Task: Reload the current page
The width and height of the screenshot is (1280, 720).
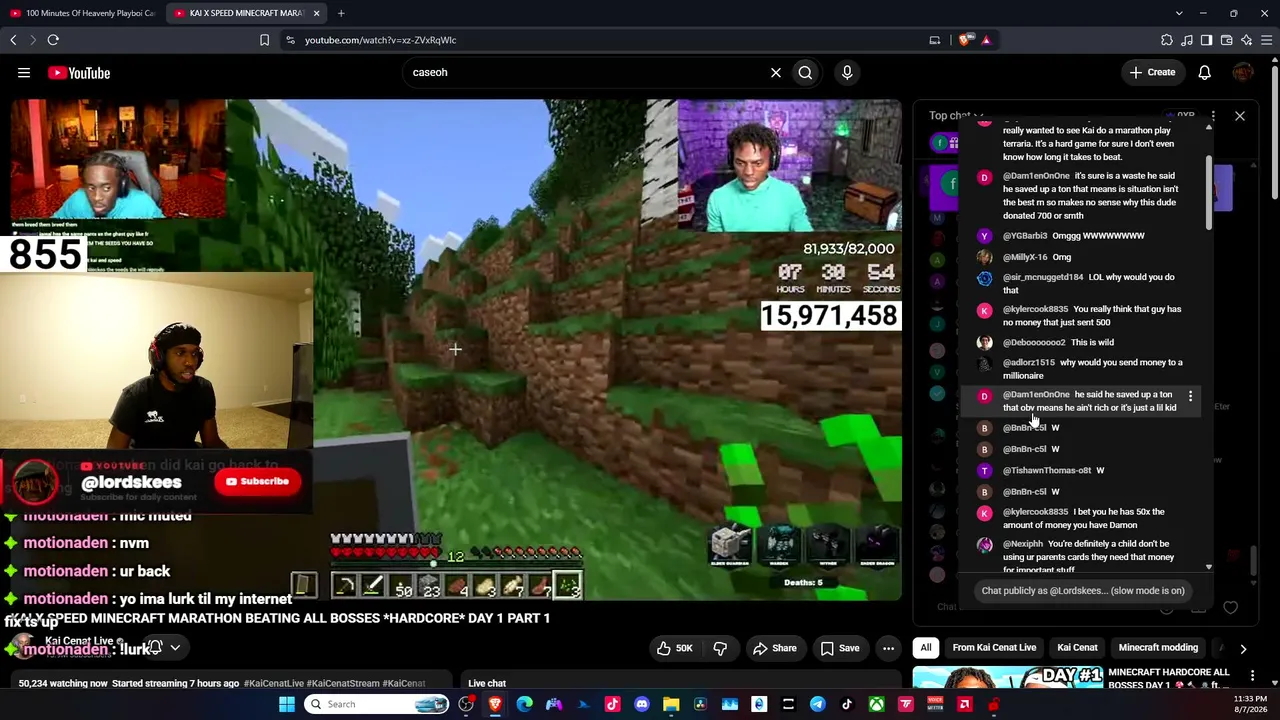Action: click(53, 40)
